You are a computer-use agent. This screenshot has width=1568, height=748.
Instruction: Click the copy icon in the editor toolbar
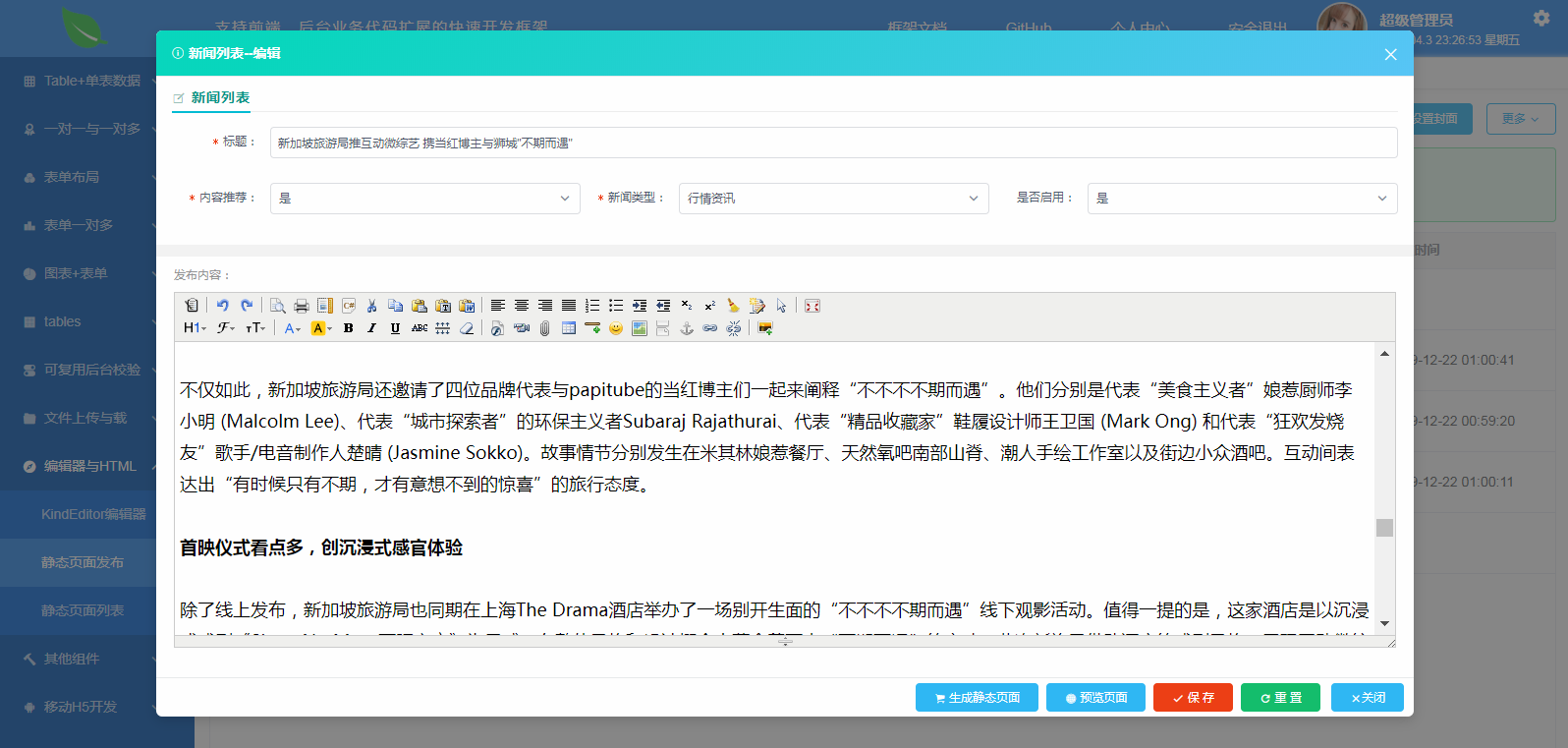pos(396,306)
